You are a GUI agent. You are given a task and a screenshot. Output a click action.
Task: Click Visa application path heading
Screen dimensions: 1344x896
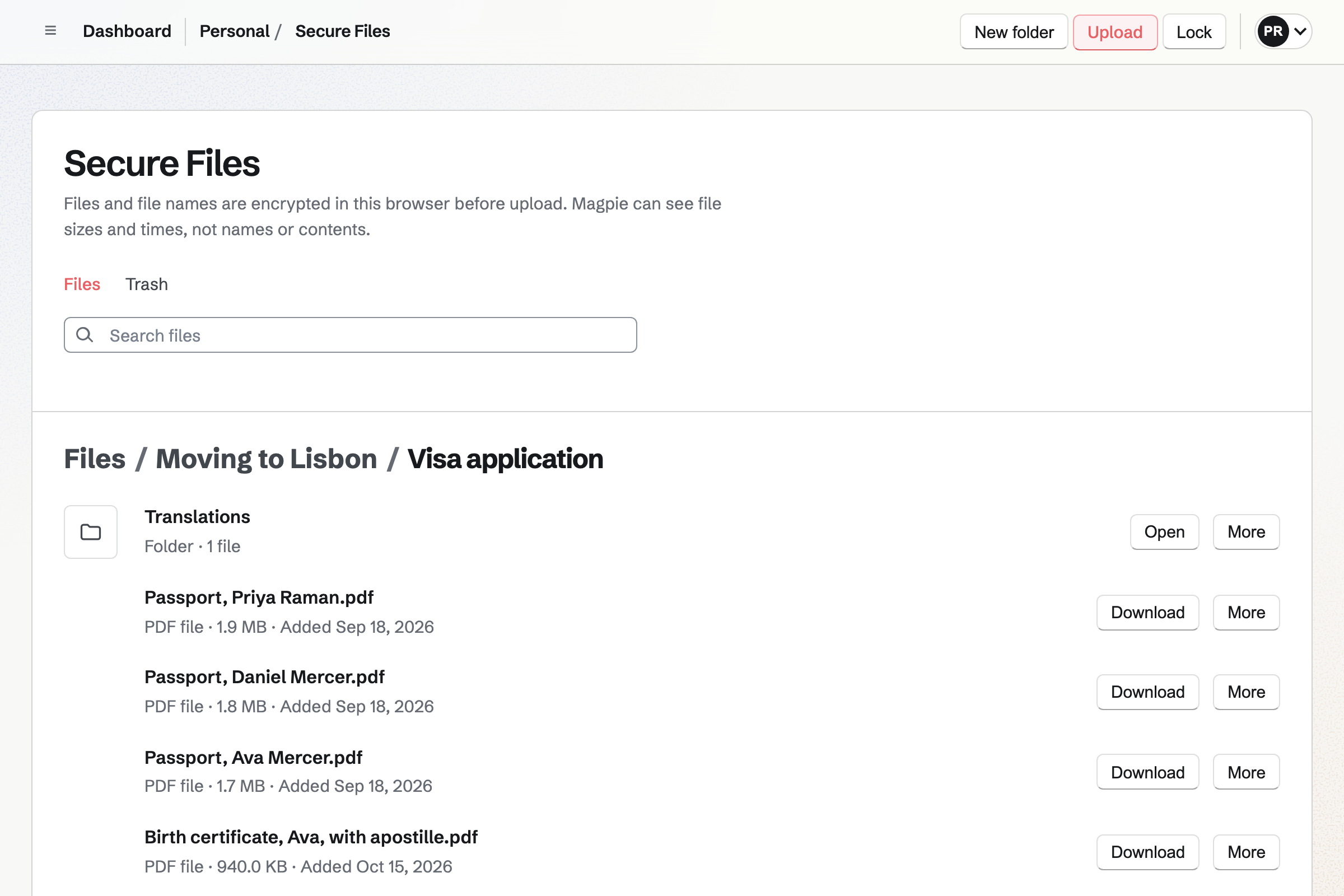[505, 458]
